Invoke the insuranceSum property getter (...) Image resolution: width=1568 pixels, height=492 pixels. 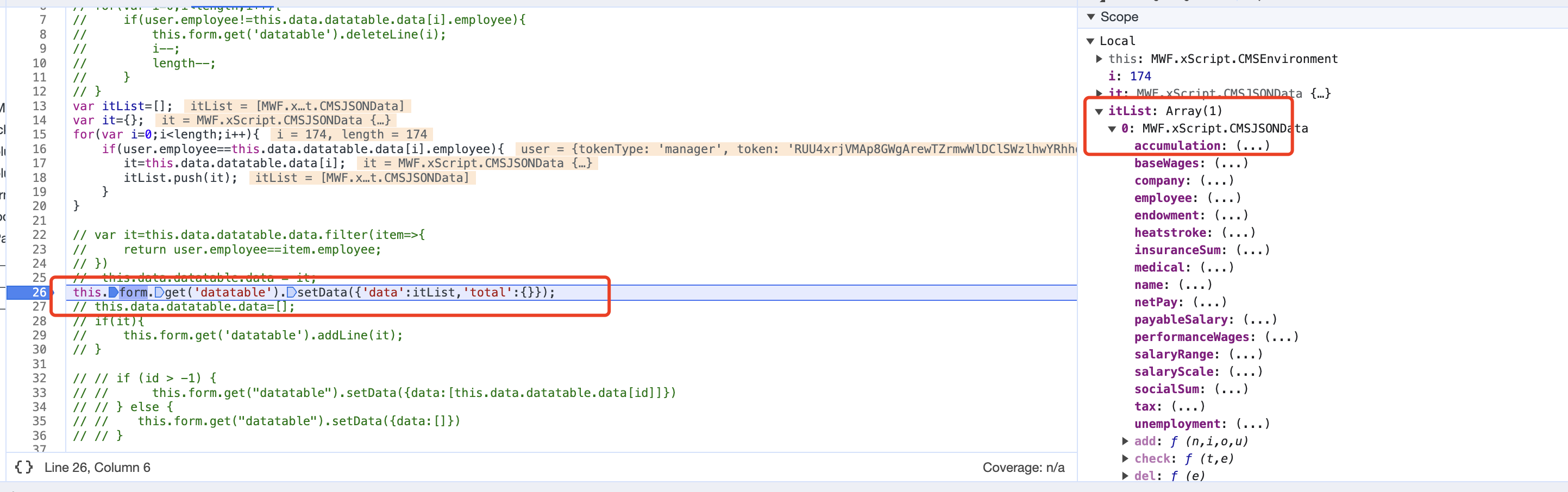[1253, 250]
